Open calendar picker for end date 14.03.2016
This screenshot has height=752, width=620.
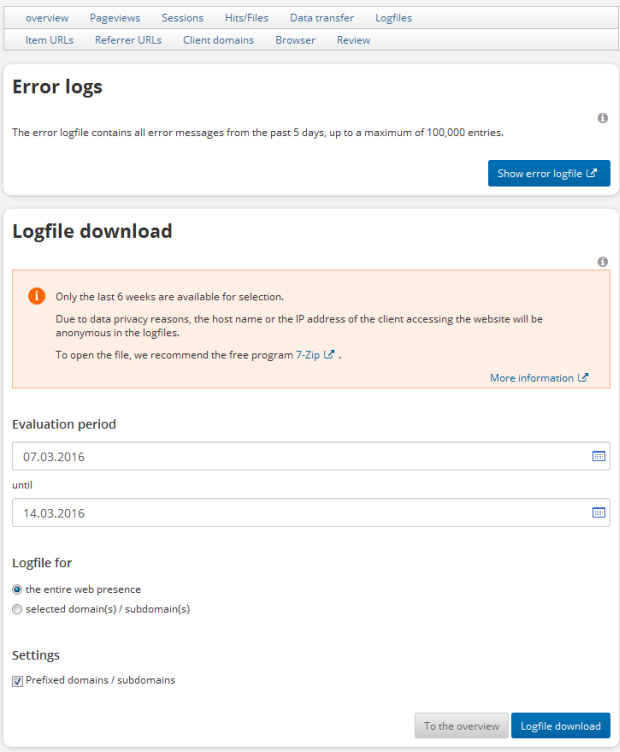[x=598, y=513]
